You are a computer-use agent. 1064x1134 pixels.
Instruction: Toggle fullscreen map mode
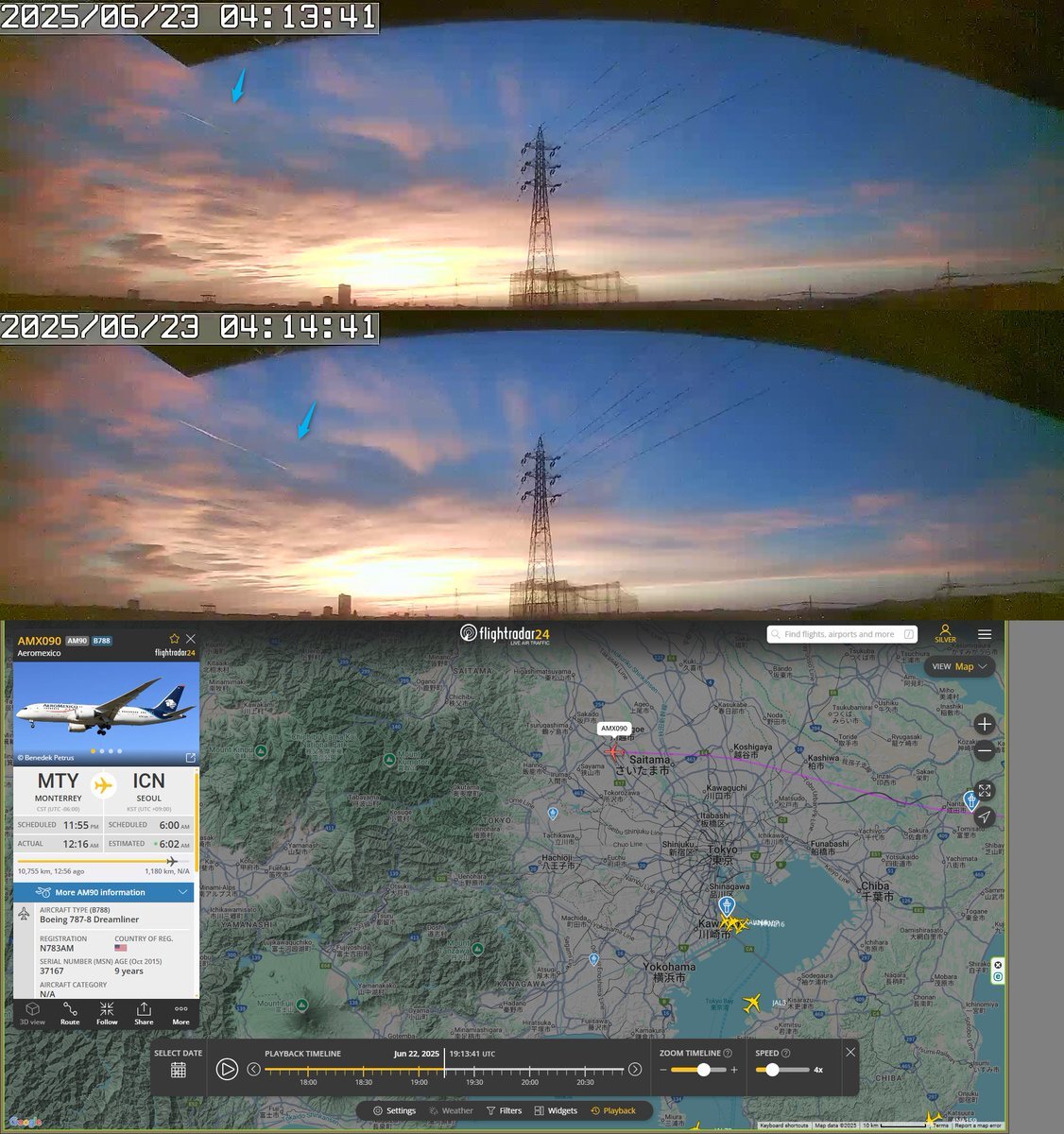point(985,790)
